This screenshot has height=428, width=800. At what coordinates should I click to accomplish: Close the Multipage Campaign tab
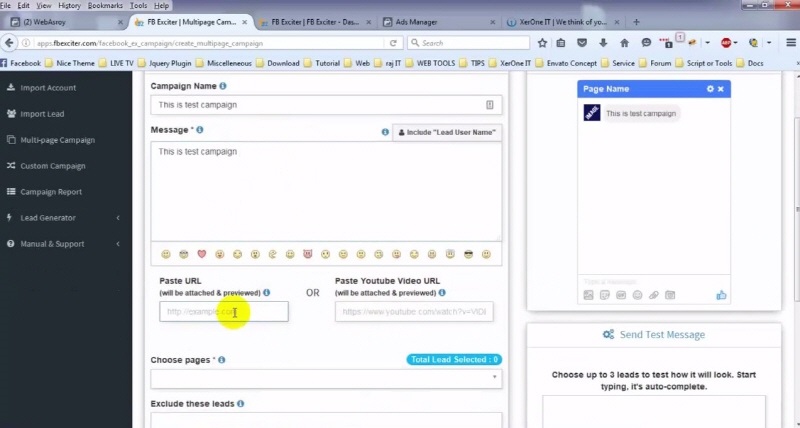tap(245, 22)
